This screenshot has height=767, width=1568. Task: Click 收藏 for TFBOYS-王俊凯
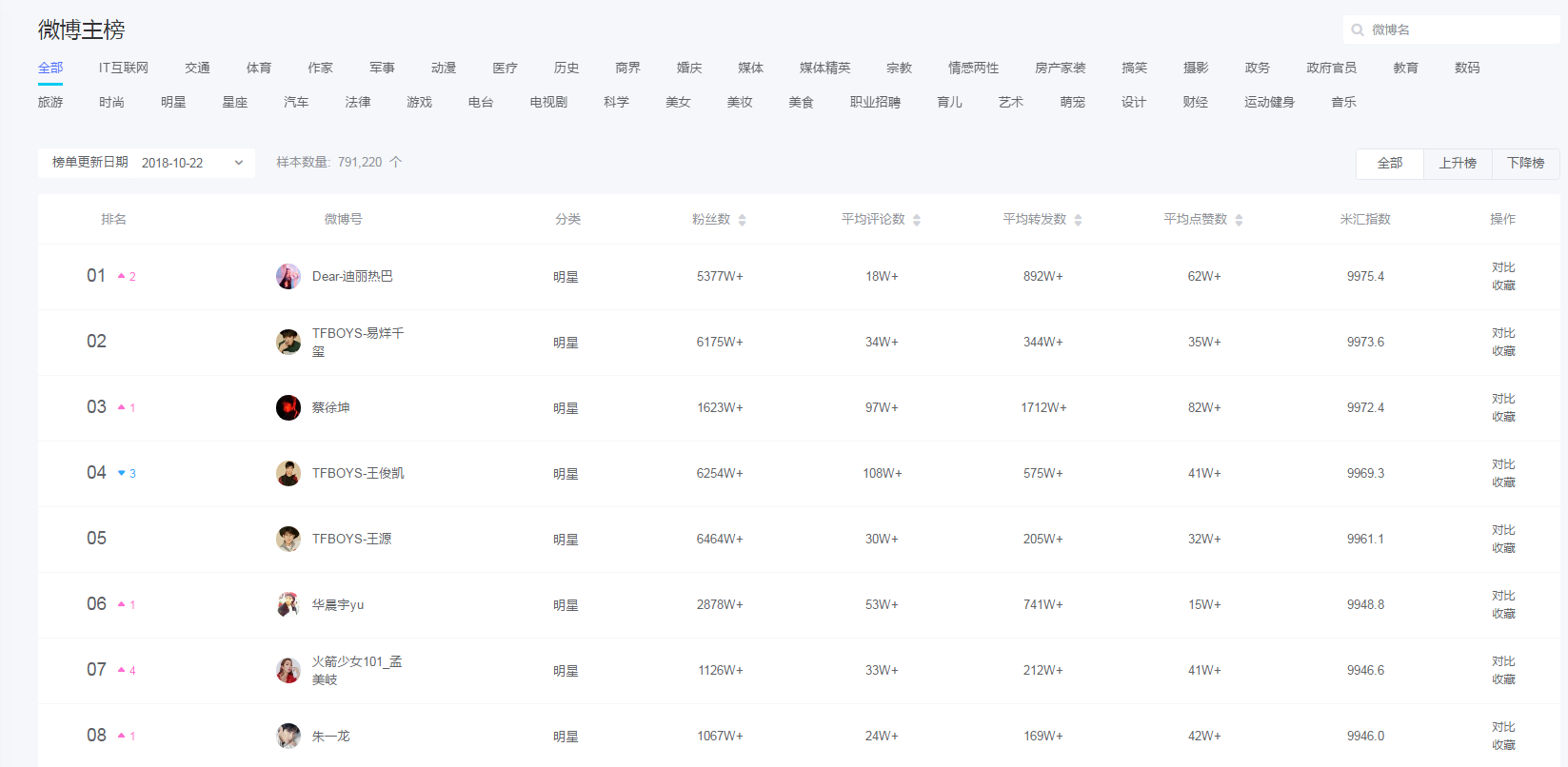point(1503,482)
